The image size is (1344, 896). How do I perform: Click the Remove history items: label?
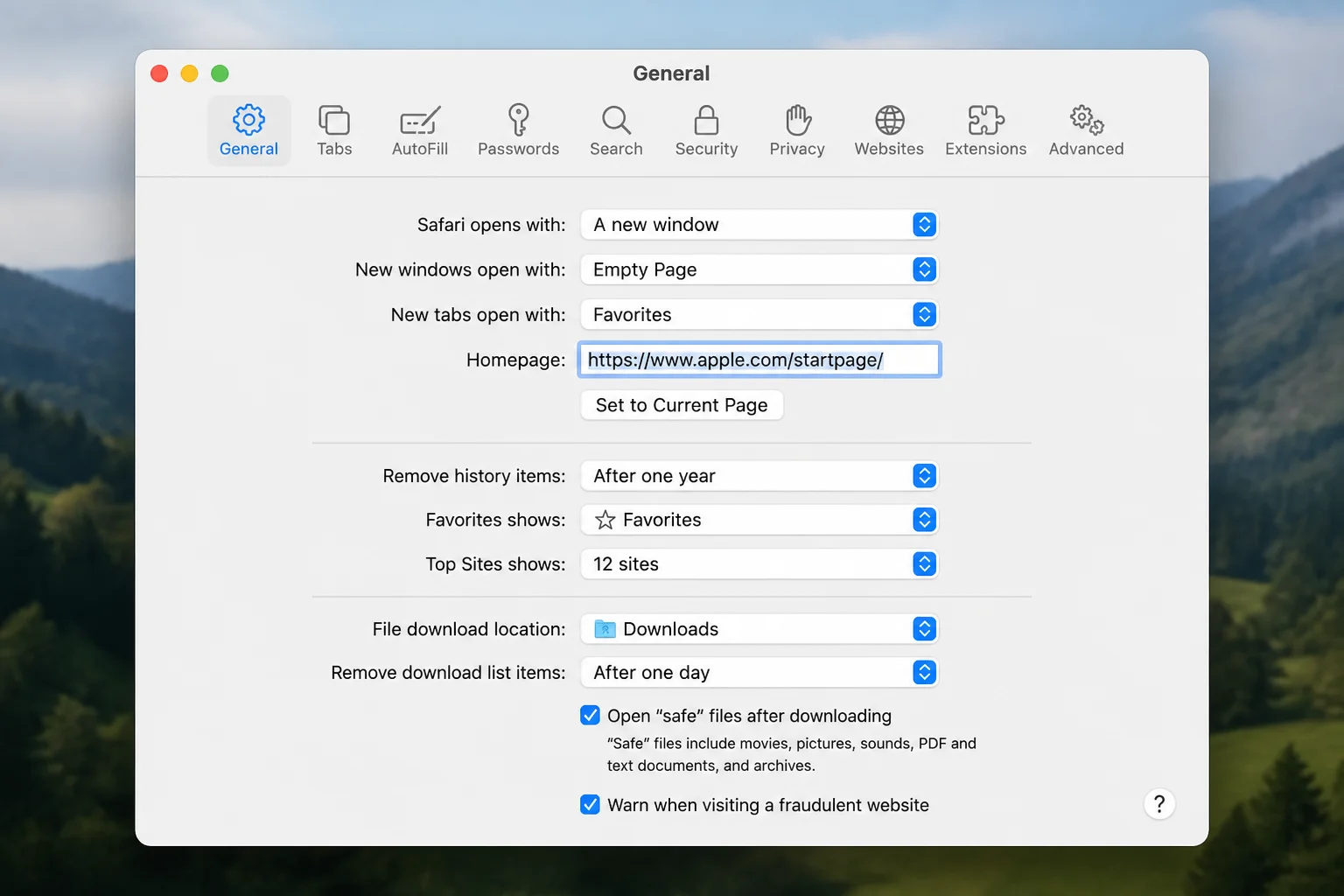(473, 476)
